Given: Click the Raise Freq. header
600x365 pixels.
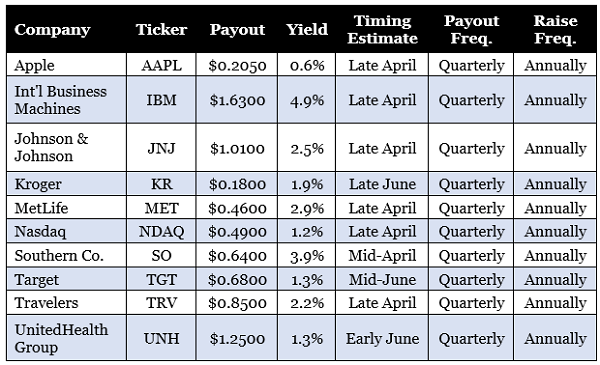Looking at the screenshot, I should (555, 29).
